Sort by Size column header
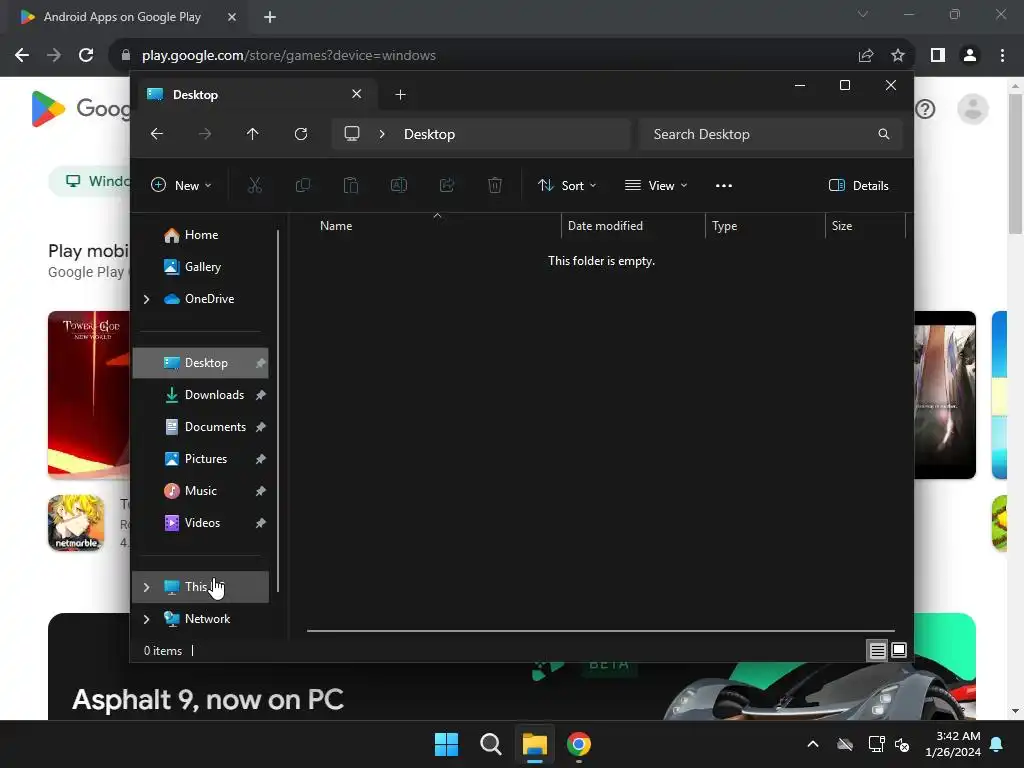 (866, 226)
